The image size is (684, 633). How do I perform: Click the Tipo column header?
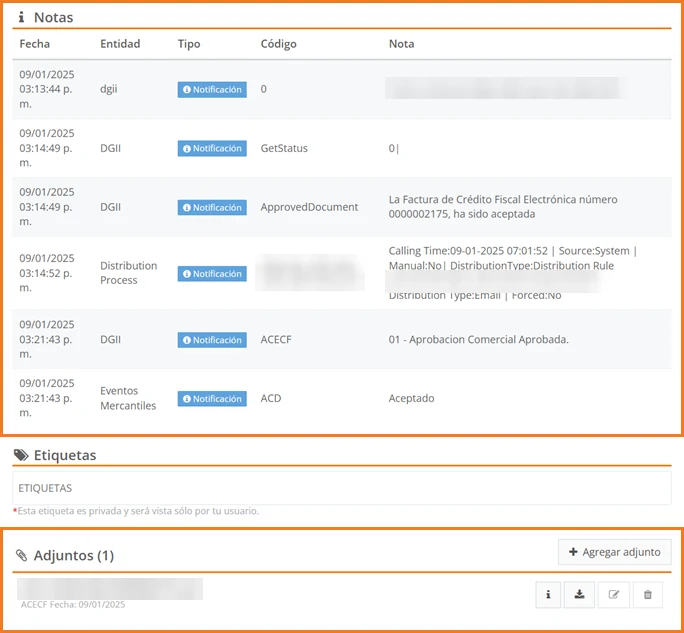point(189,44)
